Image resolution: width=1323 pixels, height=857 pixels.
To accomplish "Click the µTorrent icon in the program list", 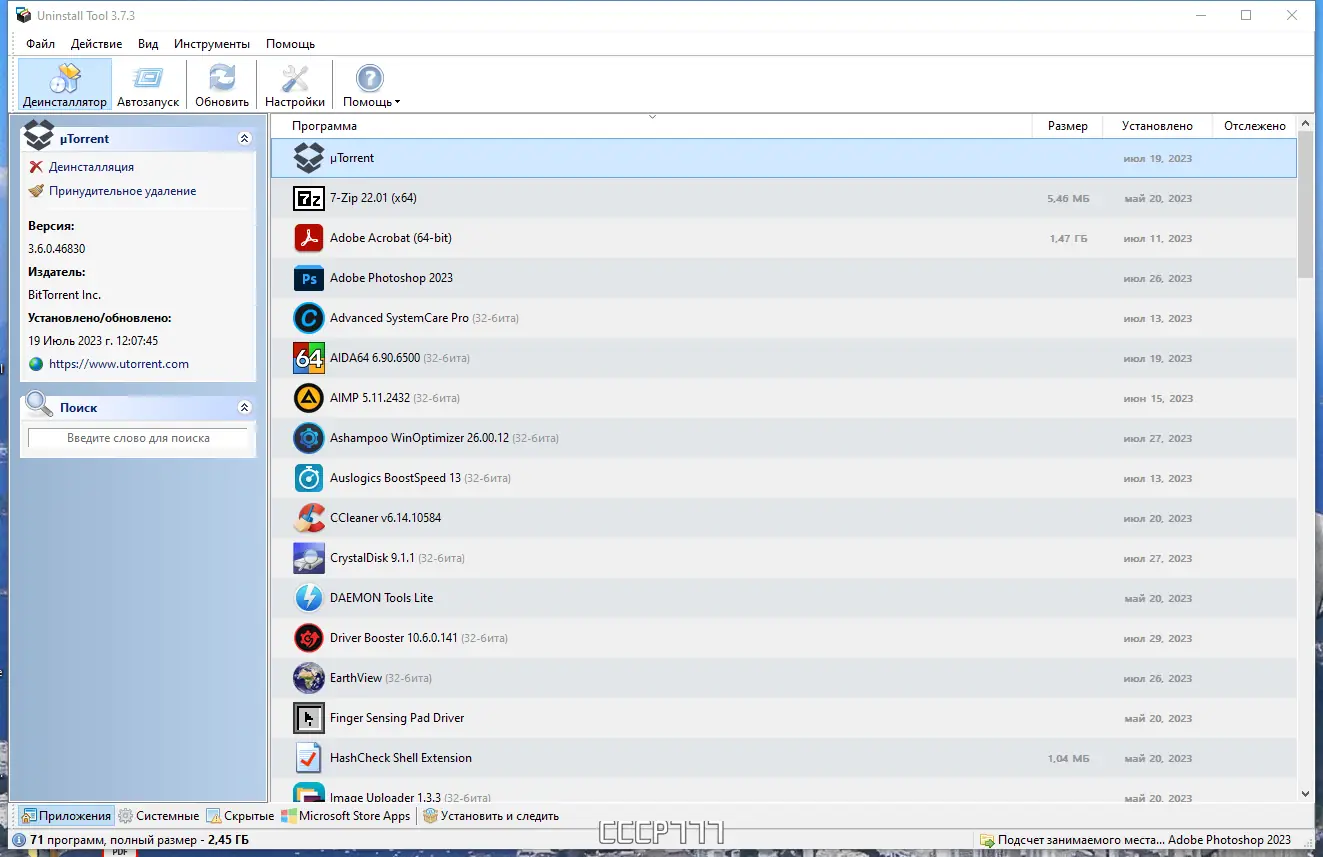I will (x=308, y=157).
